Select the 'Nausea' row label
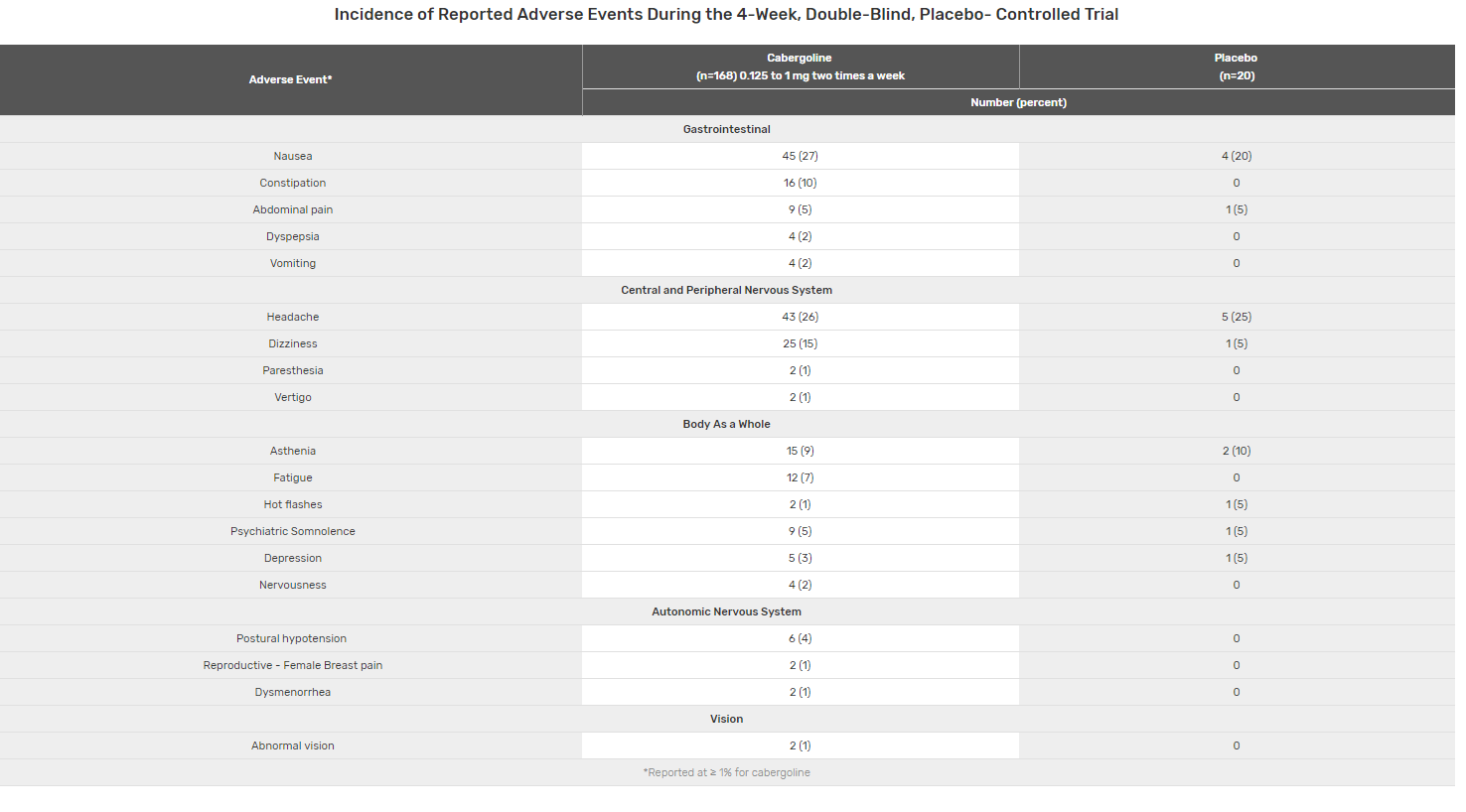 tap(293, 156)
